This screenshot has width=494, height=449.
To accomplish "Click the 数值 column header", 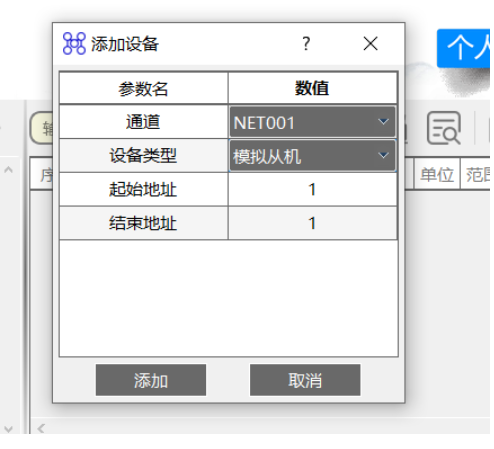I will 312,88.
